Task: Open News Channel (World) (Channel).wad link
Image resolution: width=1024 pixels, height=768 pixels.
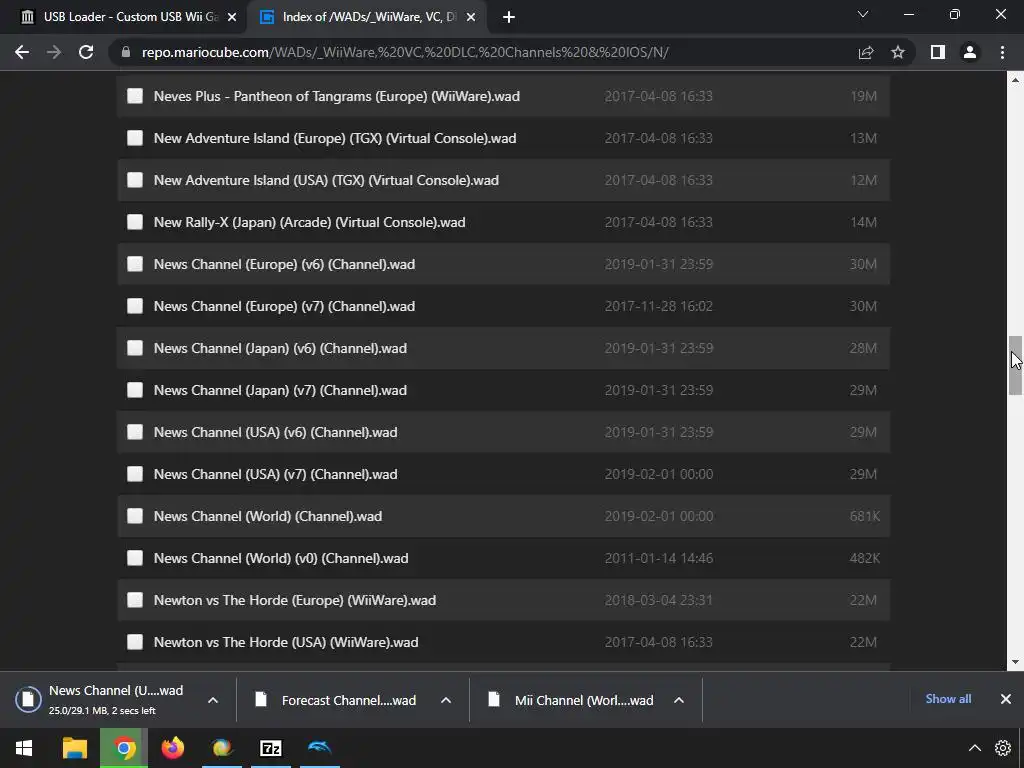Action: click(x=268, y=516)
